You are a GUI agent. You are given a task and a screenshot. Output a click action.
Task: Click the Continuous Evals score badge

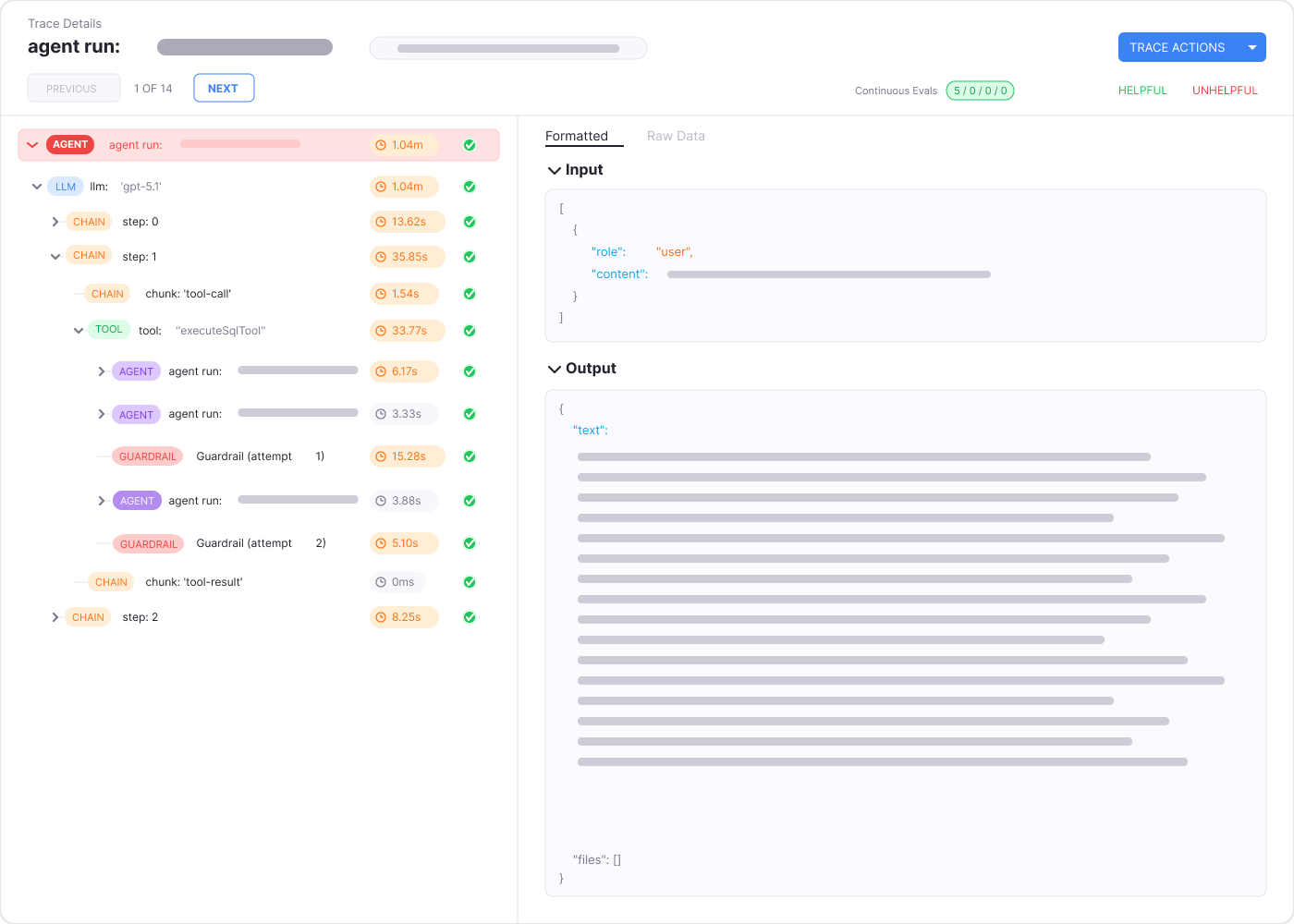pos(980,90)
